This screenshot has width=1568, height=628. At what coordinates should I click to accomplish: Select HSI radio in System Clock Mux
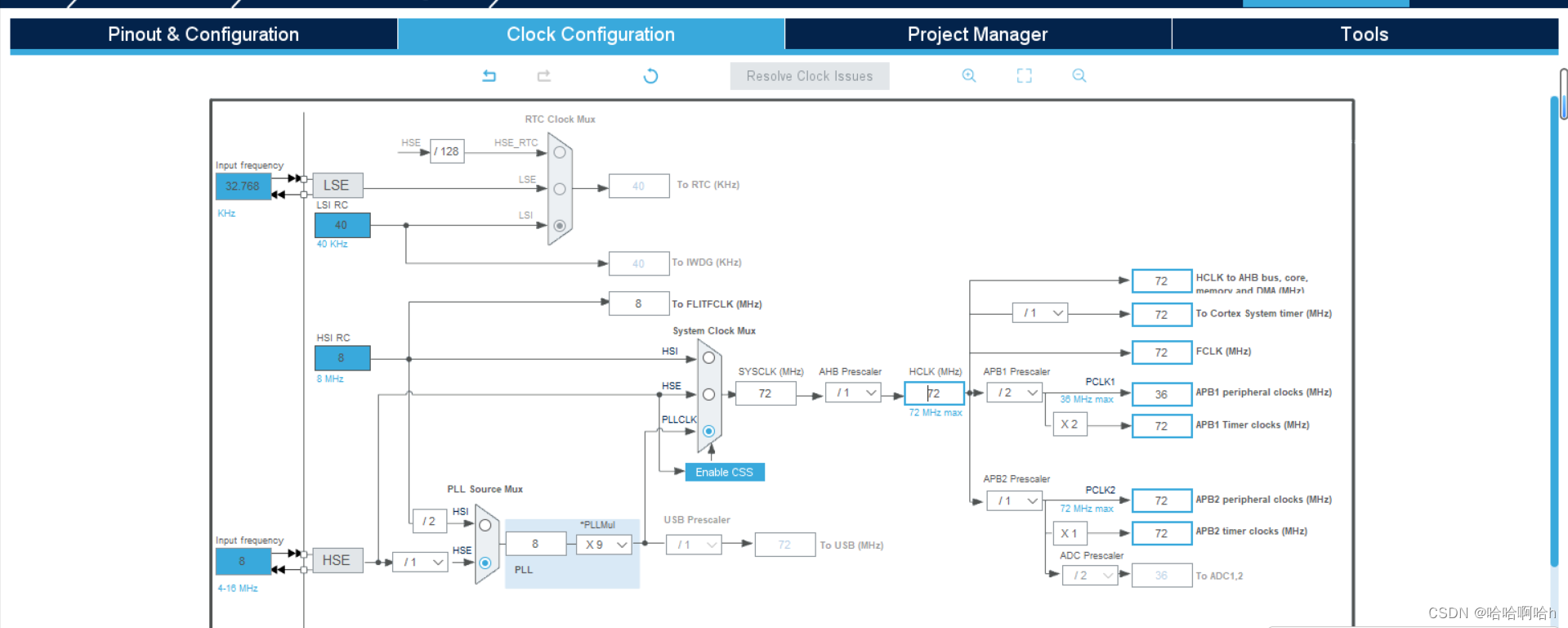pos(708,358)
